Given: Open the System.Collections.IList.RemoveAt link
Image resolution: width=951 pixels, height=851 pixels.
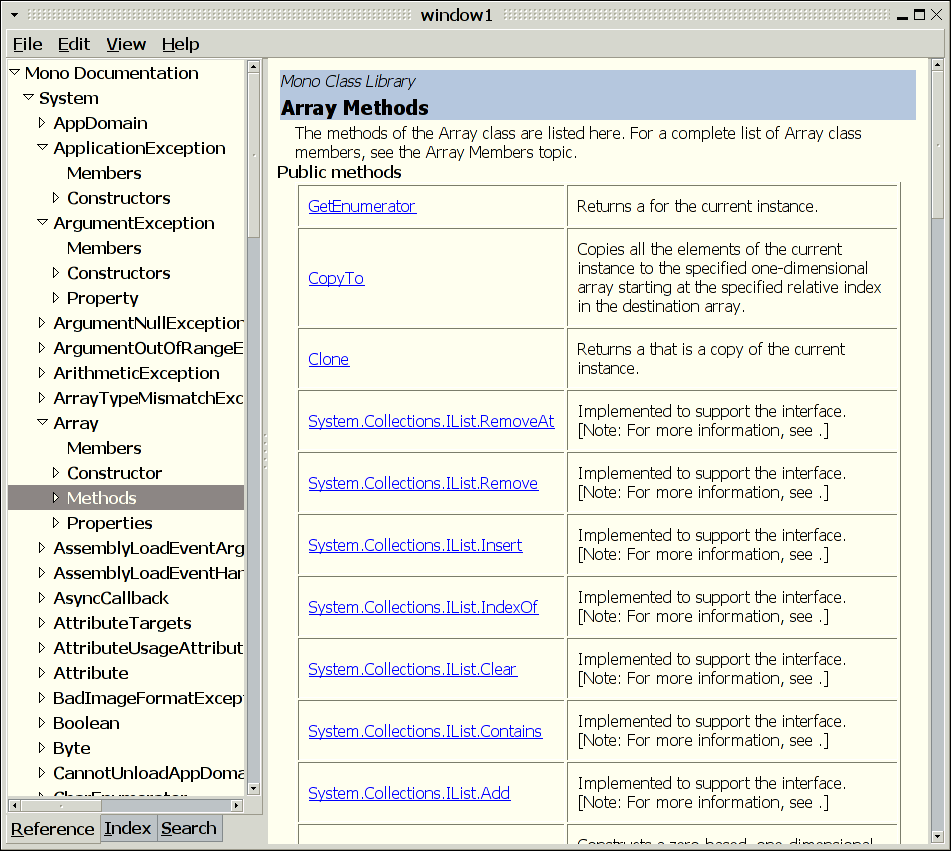Looking at the screenshot, I should (431, 421).
